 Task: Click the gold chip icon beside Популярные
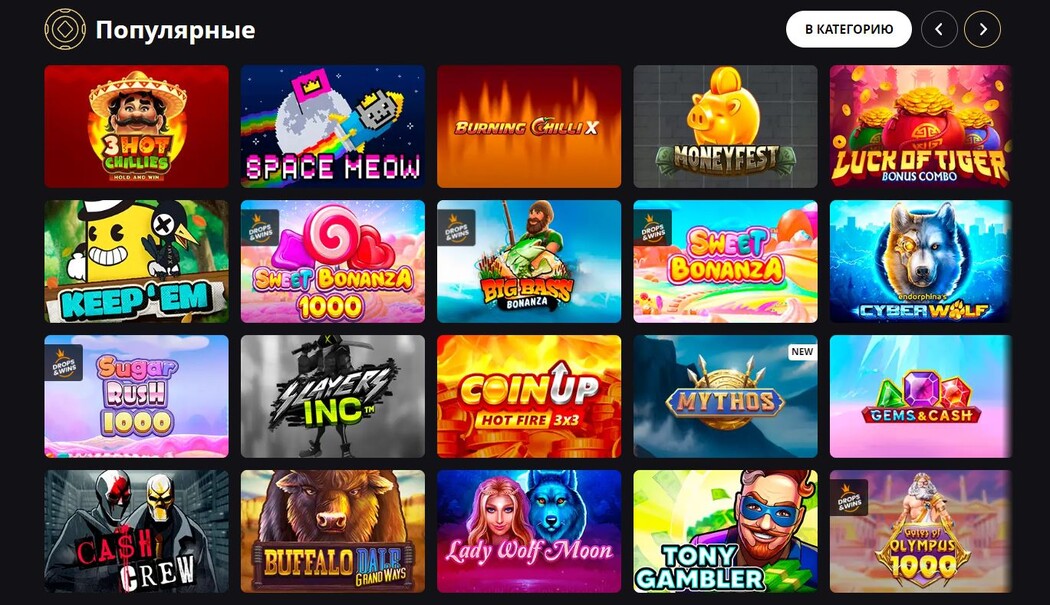coord(65,29)
